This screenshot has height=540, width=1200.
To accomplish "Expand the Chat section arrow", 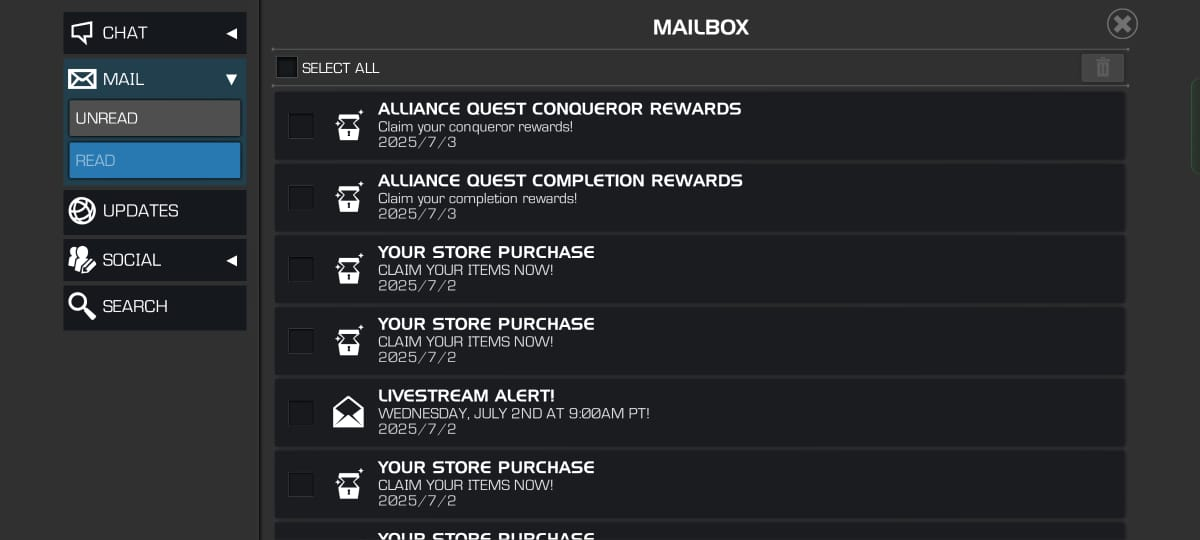I will pyautogui.click(x=232, y=33).
